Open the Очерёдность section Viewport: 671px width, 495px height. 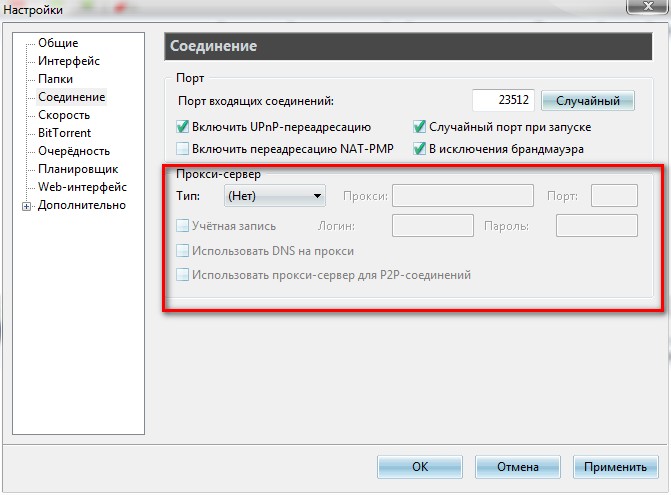click(74, 151)
